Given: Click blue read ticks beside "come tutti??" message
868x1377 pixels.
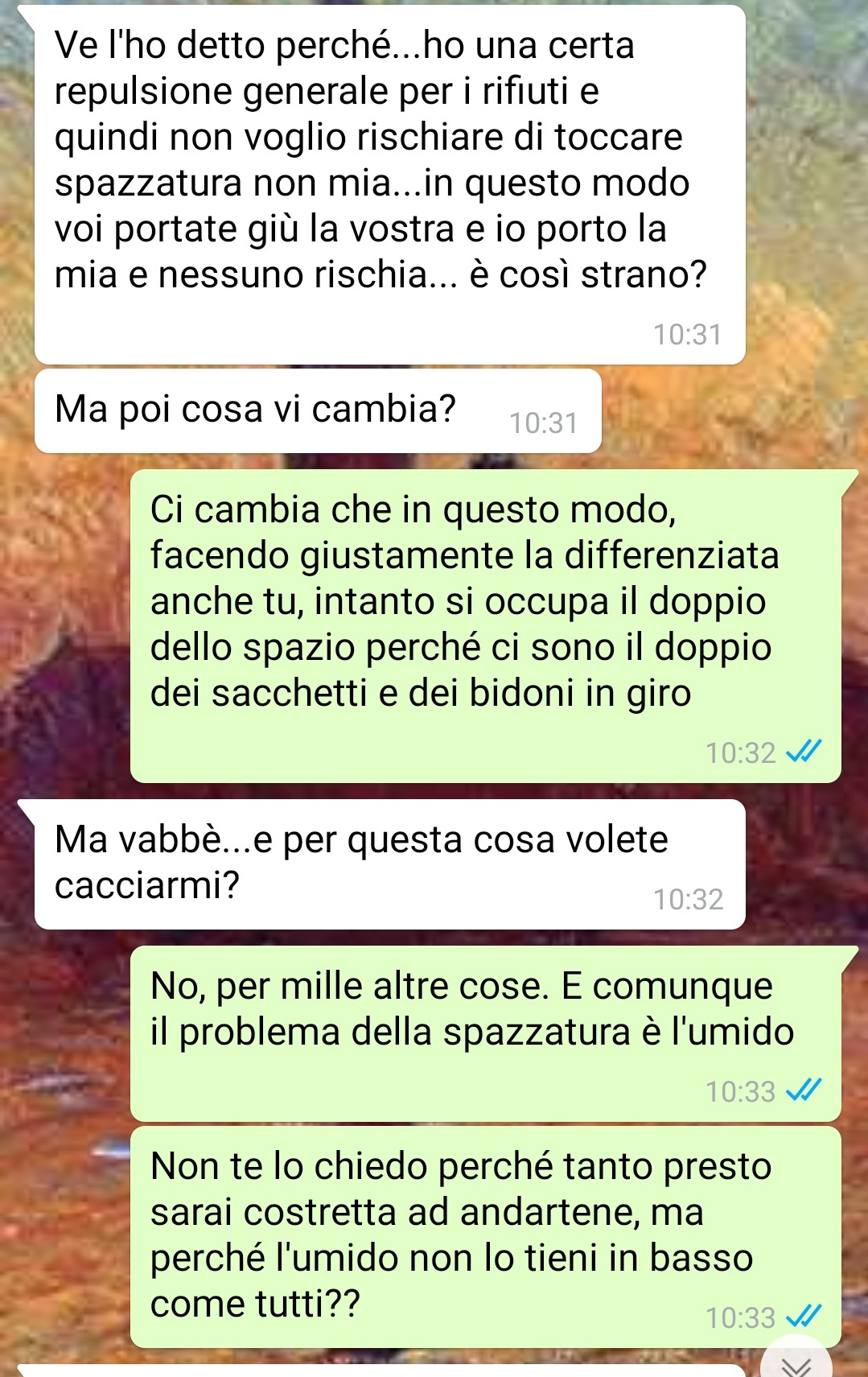Looking at the screenshot, I should click(804, 1317).
